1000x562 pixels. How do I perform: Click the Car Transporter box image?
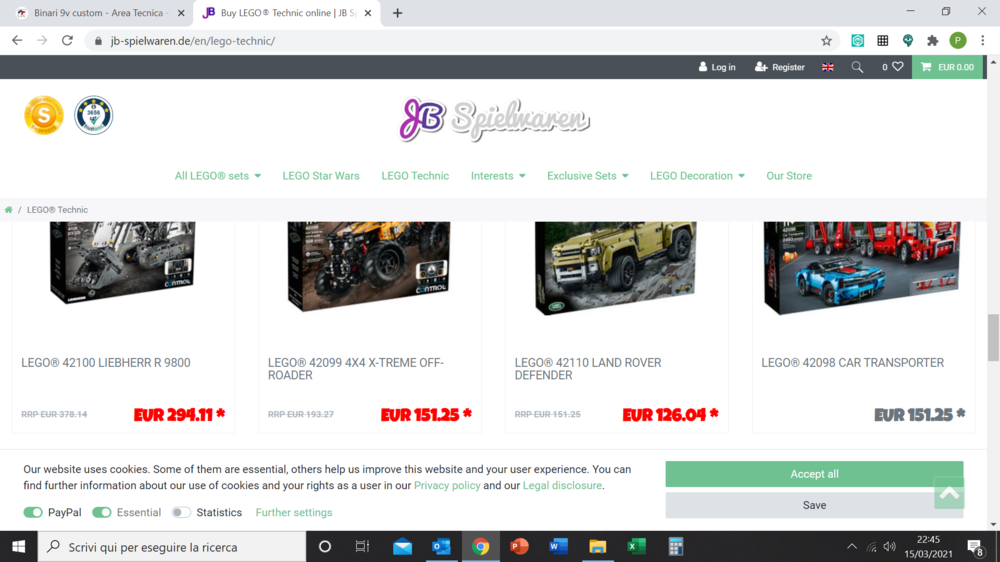coord(862,268)
